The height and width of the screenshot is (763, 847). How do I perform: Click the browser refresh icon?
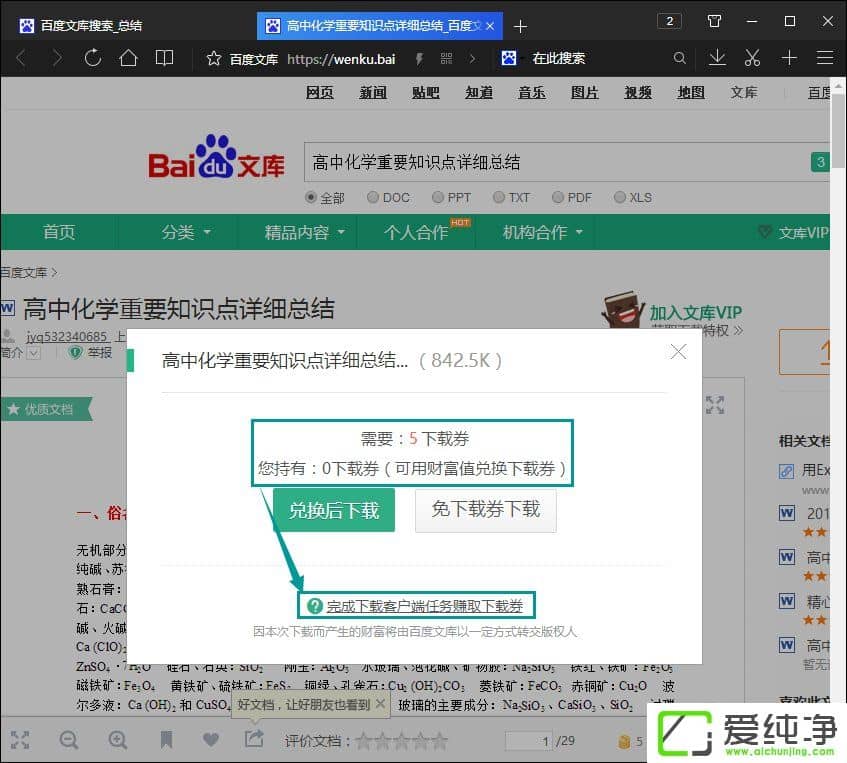tap(93, 58)
